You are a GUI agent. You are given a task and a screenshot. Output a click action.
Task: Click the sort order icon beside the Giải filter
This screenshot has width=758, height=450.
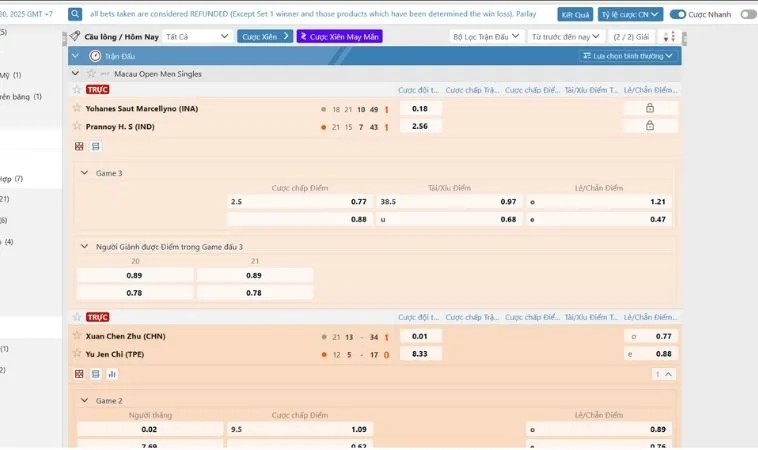point(669,36)
